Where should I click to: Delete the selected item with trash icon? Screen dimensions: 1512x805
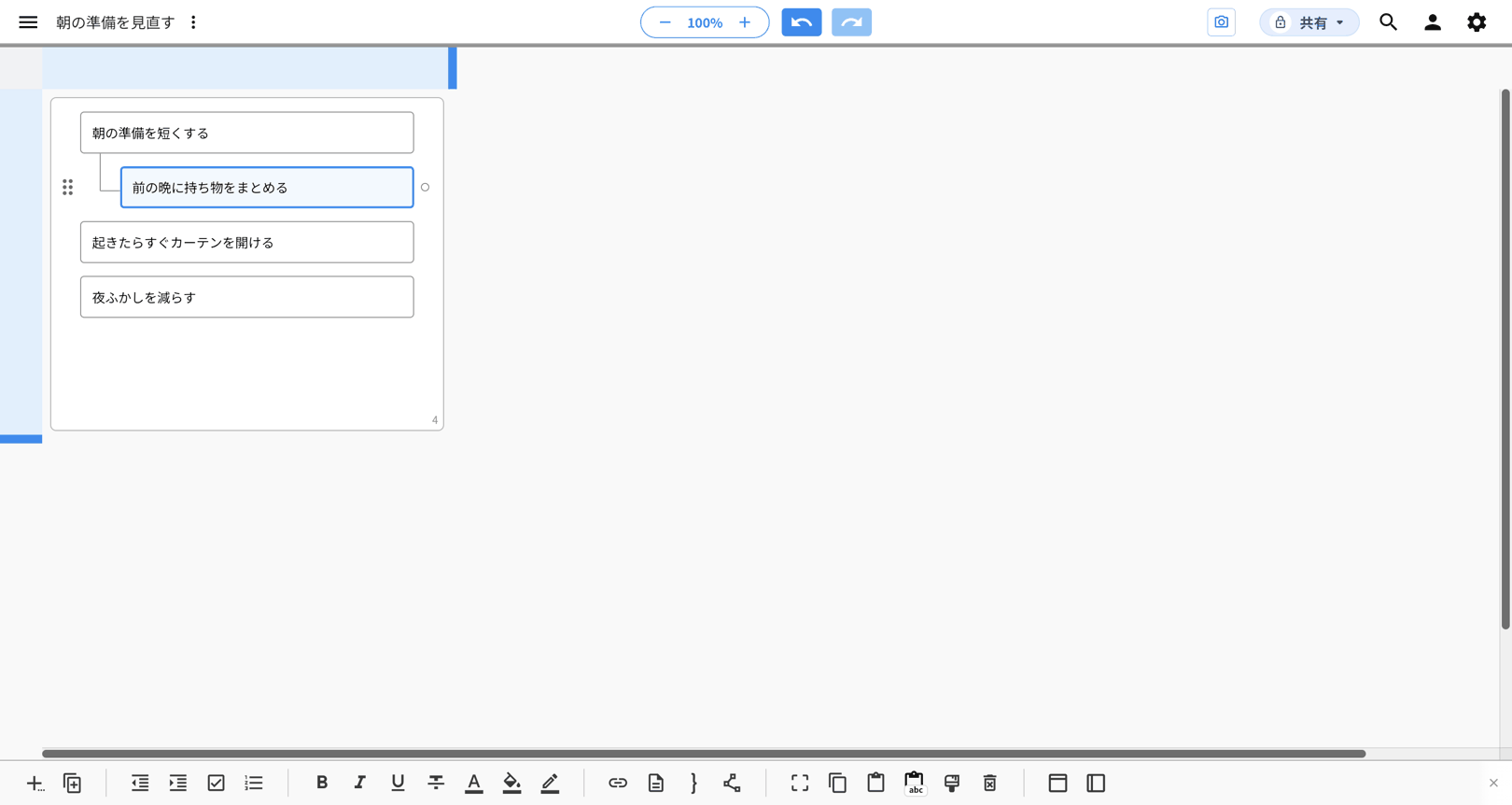pyautogui.click(x=990, y=783)
